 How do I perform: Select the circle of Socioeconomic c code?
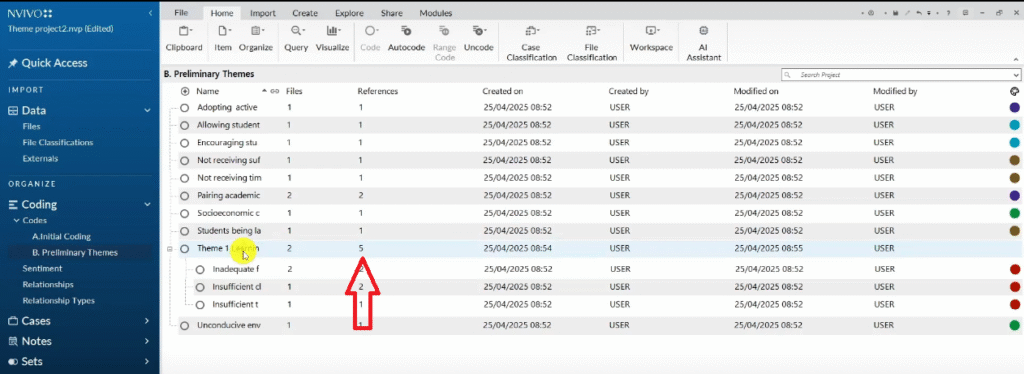click(185, 213)
